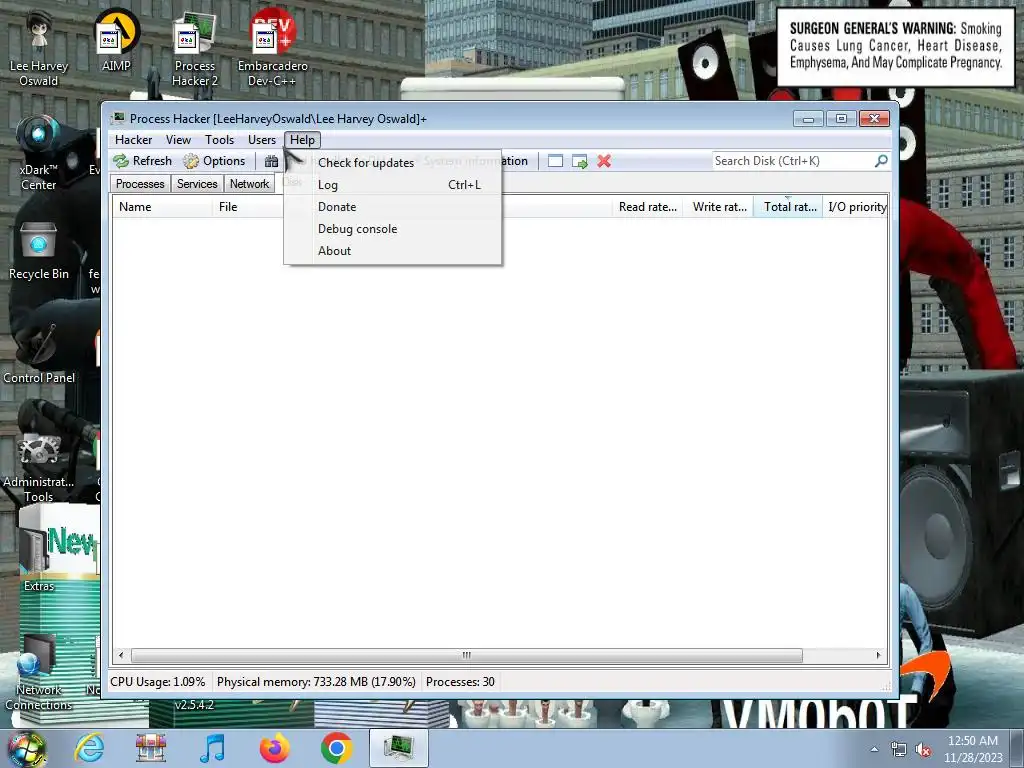
Task: Sort by the Read rate column header
Action: coord(648,207)
